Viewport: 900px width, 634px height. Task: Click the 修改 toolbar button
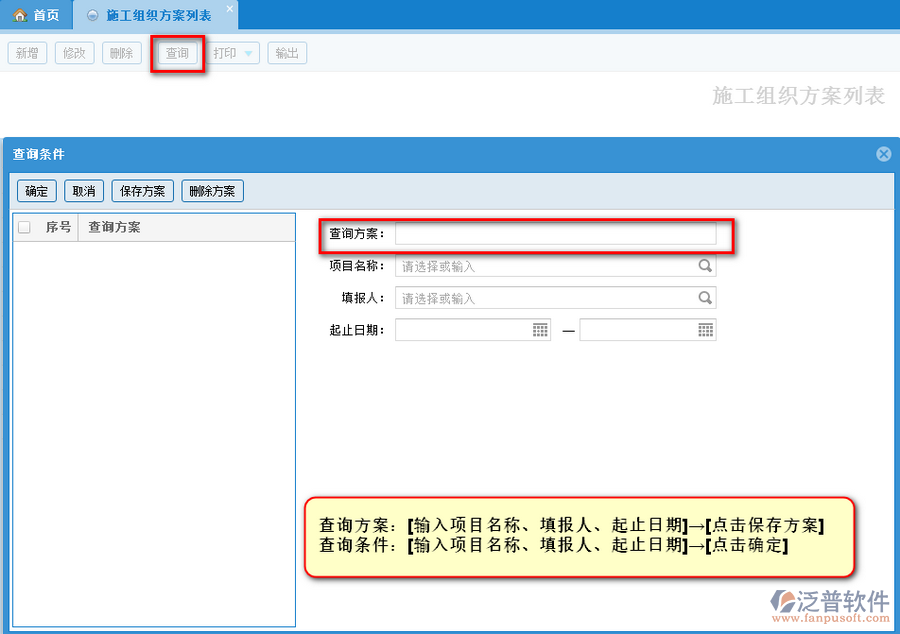(x=75, y=53)
